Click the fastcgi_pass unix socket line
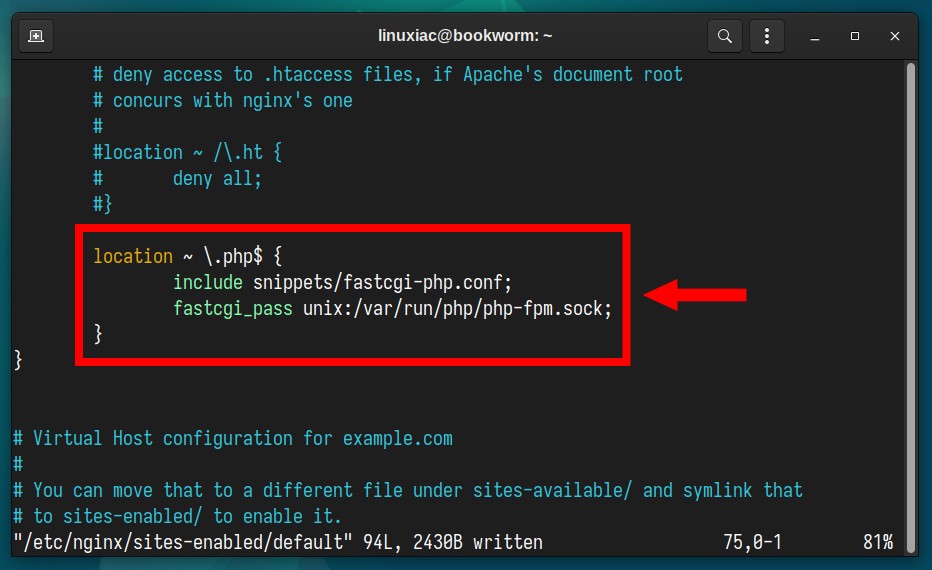932x570 pixels. (392, 308)
